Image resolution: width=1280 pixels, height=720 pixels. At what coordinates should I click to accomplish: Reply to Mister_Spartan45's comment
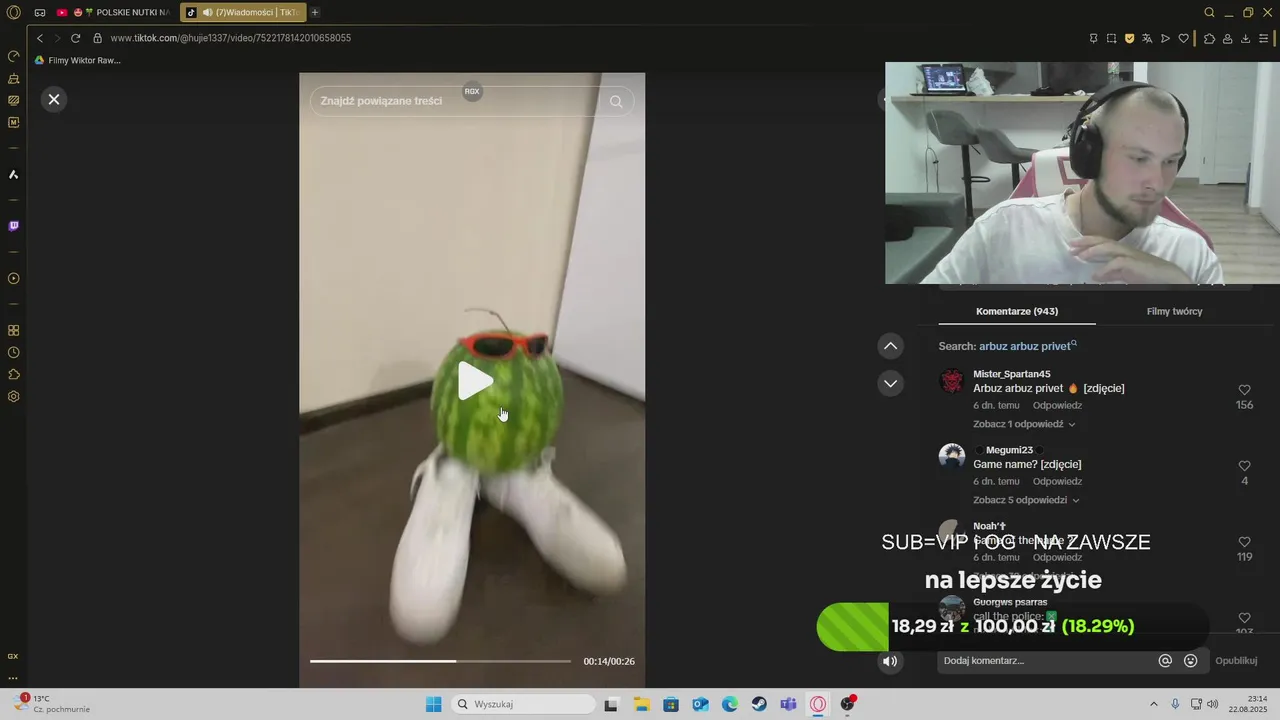pos(1057,405)
